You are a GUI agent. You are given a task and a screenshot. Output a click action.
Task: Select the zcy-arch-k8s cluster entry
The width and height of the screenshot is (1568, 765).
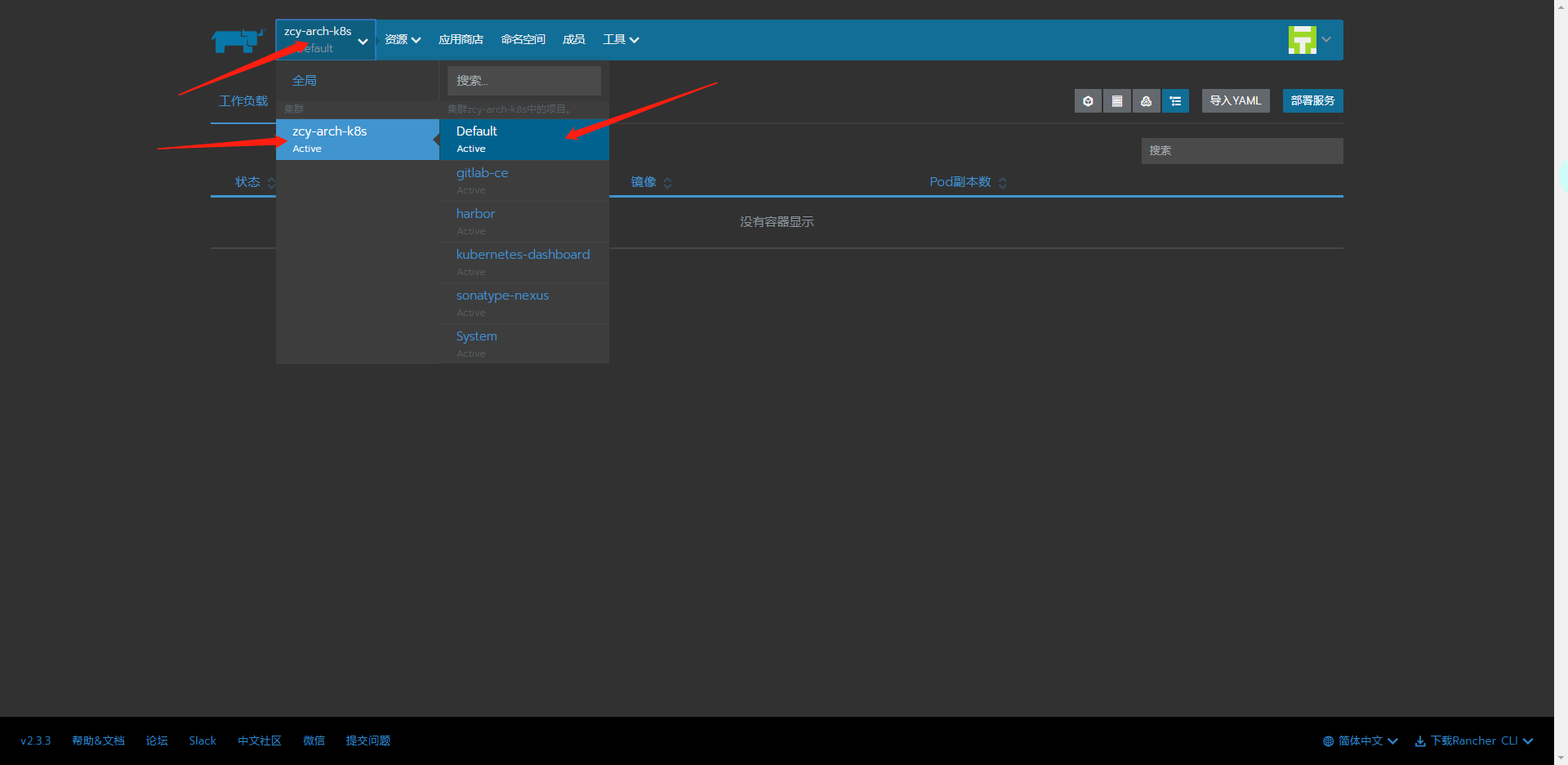(358, 140)
